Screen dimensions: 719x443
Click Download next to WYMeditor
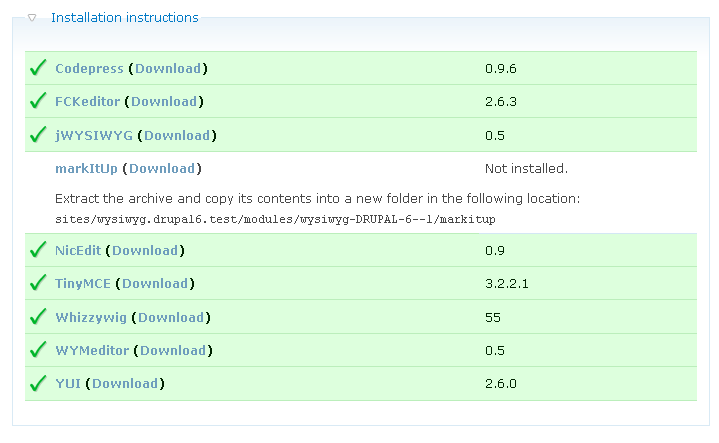point(173,350)
